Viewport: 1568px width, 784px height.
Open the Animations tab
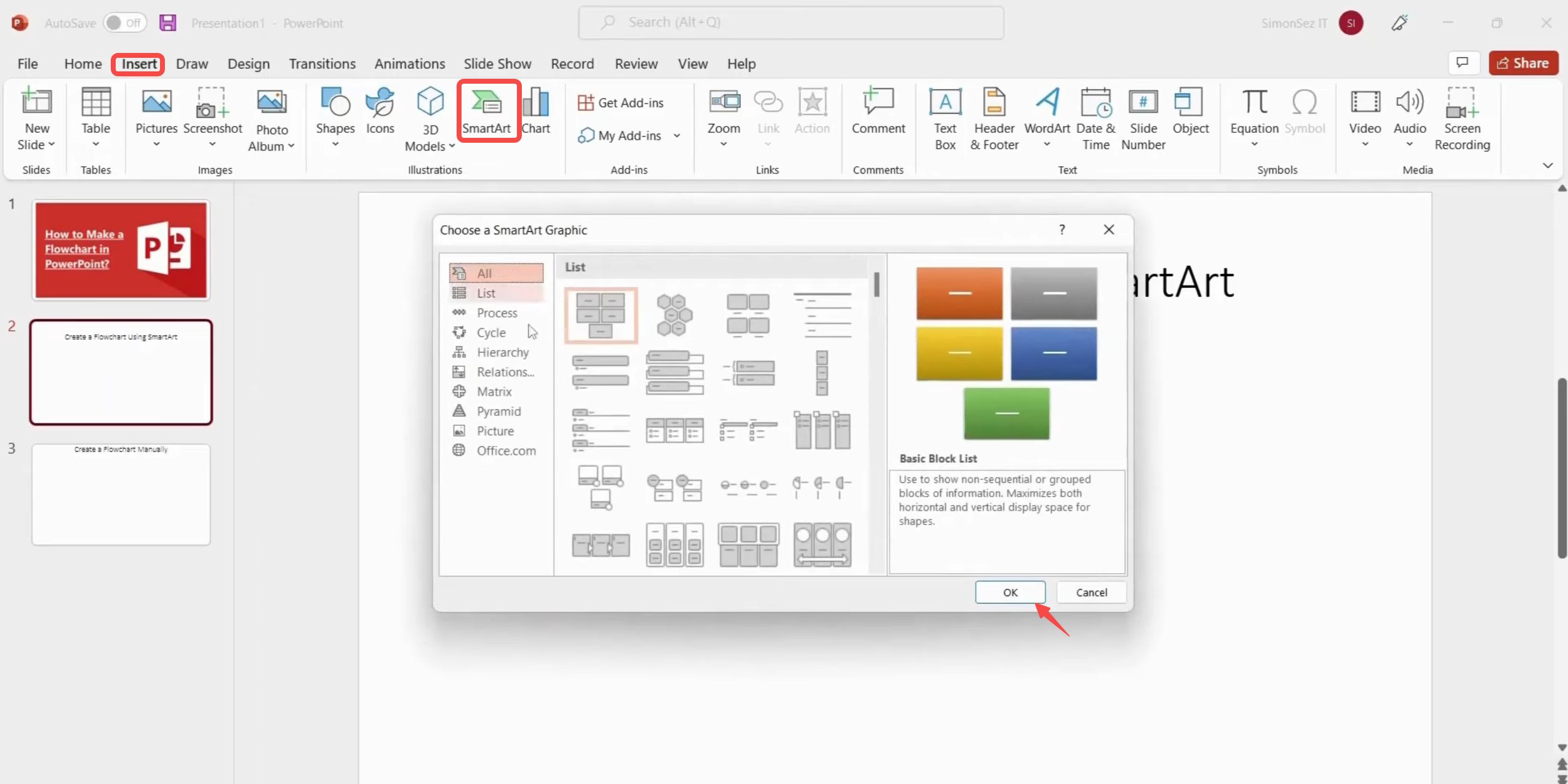point(410,63)
